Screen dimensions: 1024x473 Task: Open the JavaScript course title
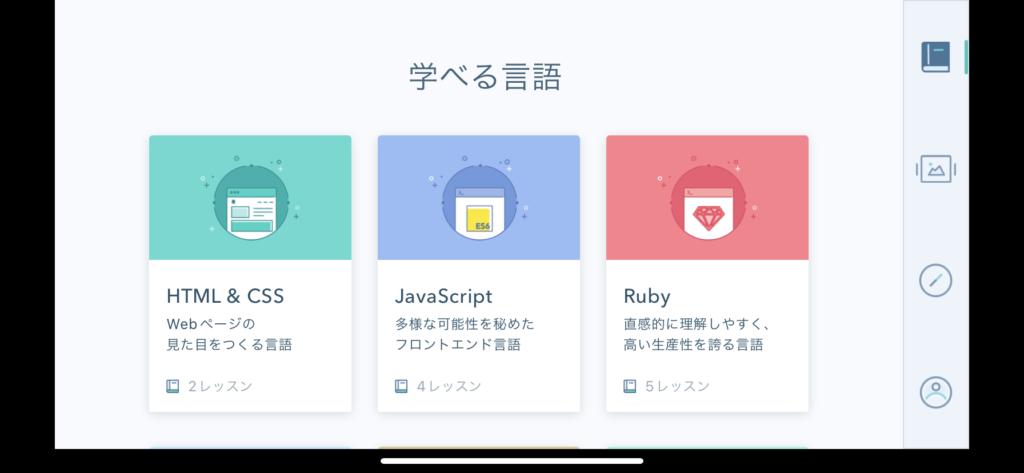[443, 297]
